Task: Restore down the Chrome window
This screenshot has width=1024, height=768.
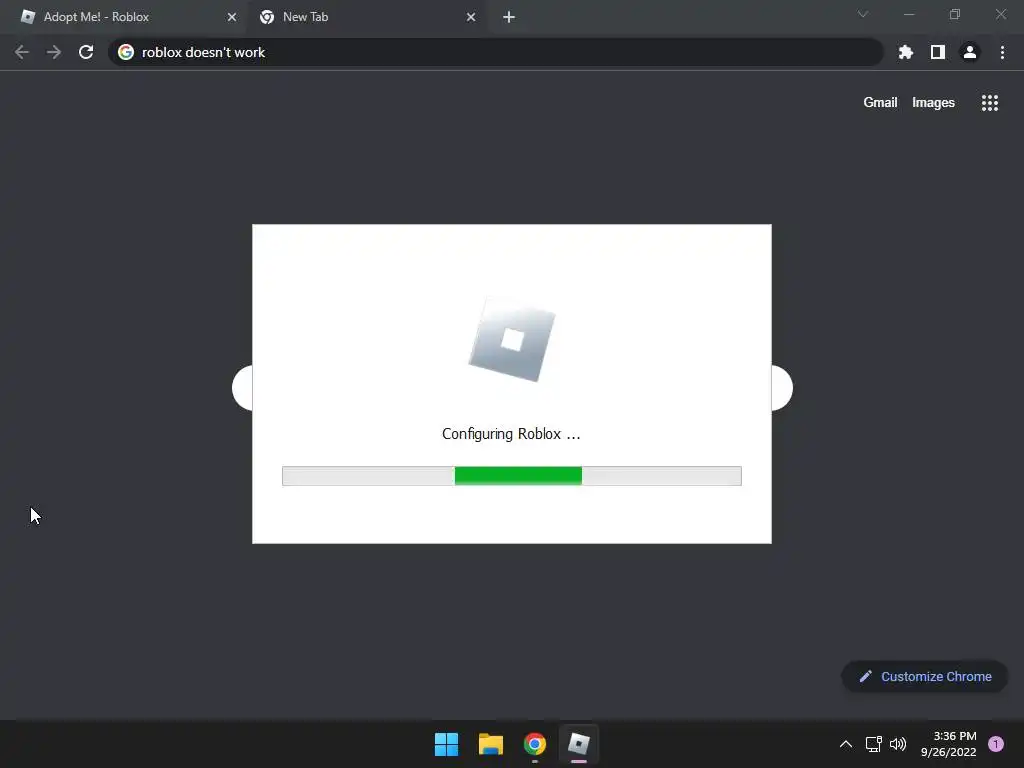Action: tap(955, 14)
